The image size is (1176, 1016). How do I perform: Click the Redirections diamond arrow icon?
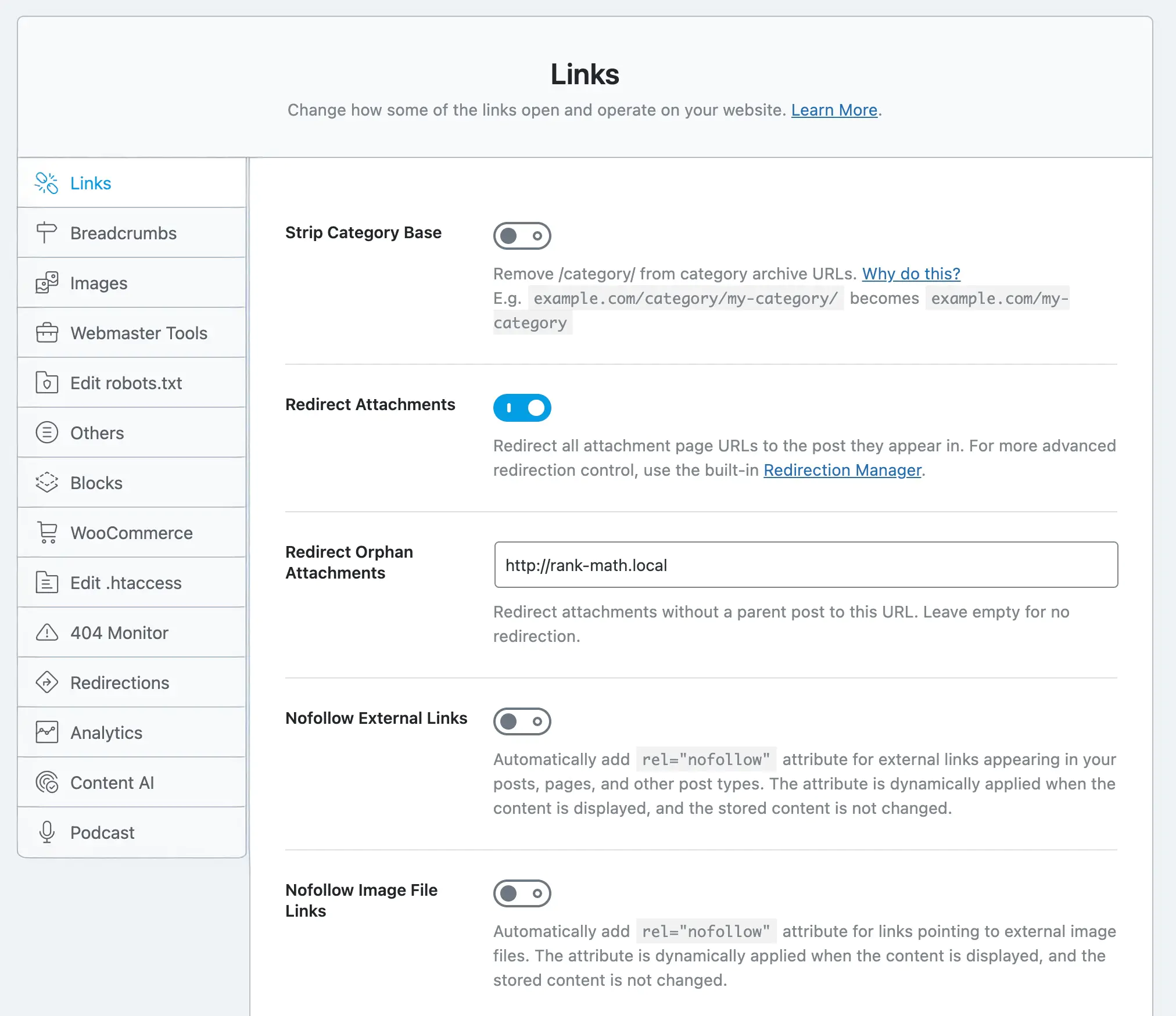click(46, 683)
